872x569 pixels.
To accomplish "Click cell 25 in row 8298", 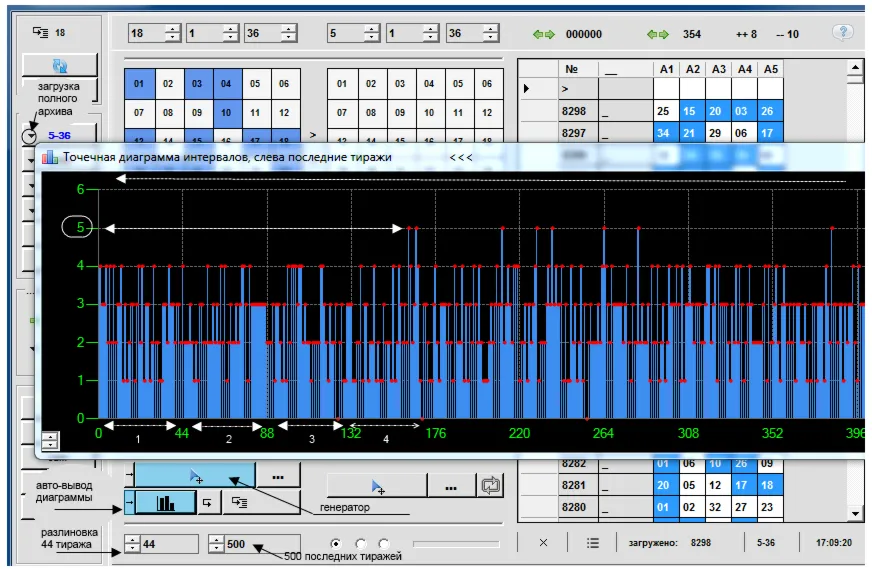I will click(666, 111).
